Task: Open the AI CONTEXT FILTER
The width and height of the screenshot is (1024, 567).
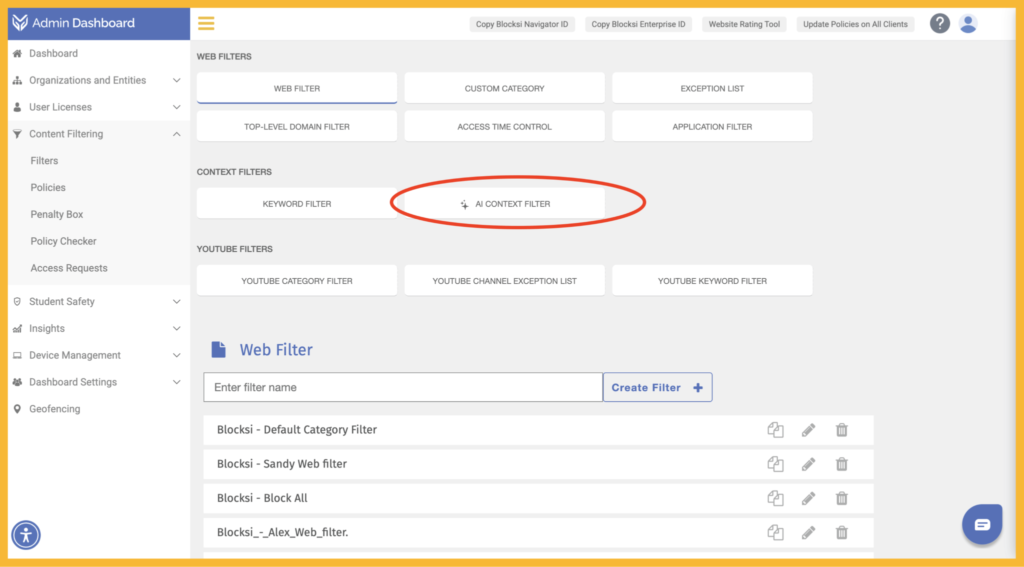Action: [x=504, y=204]
